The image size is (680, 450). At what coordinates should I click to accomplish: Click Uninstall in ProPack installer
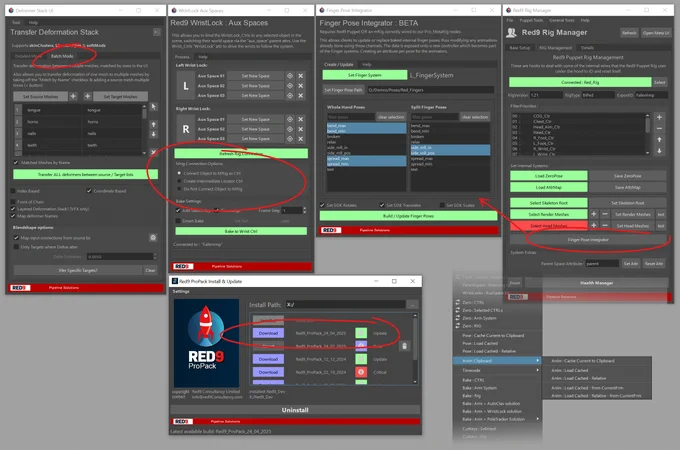[295, 410]
